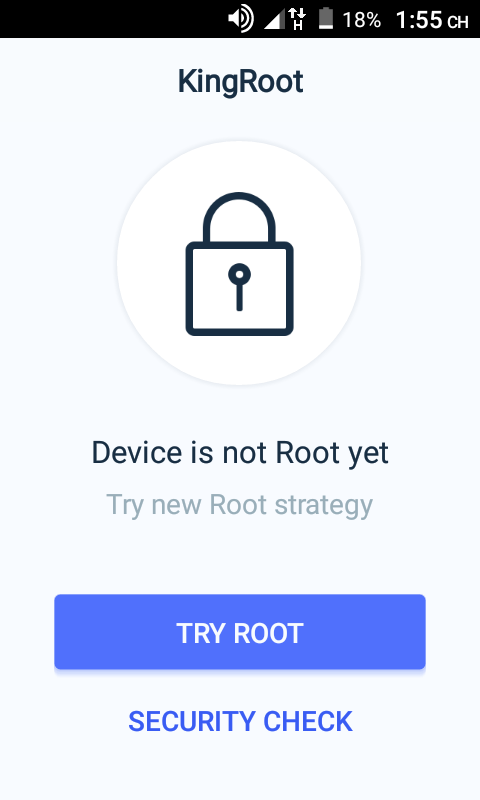Tap the 1:55 clock

(419, 20)
